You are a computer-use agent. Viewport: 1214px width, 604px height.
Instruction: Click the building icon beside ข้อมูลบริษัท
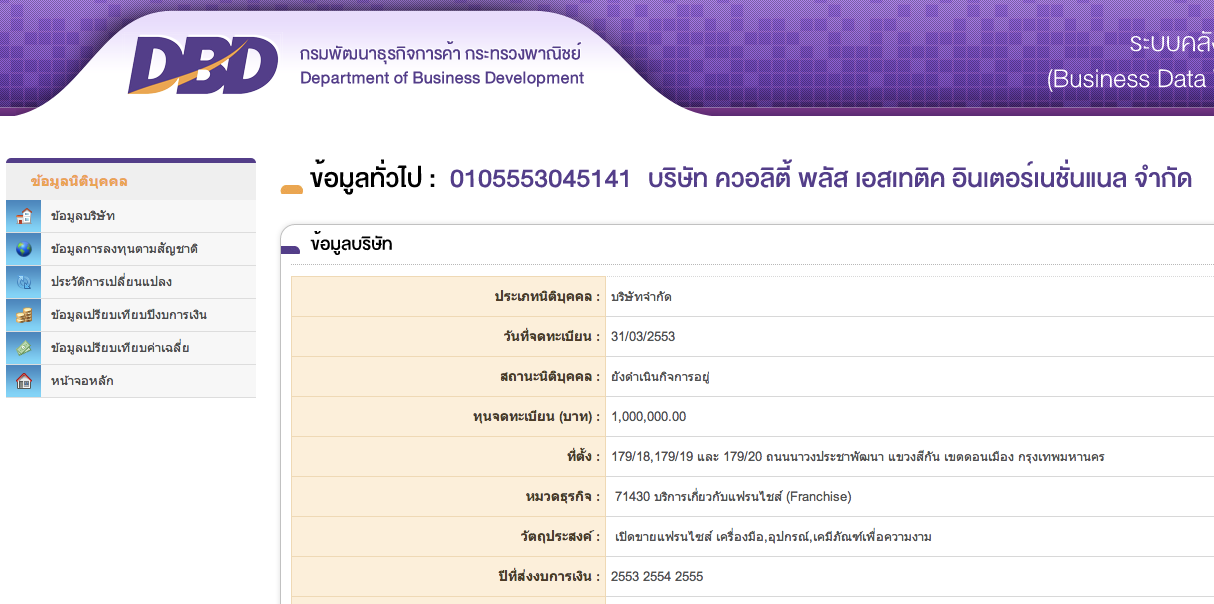(x=24, y=216)
